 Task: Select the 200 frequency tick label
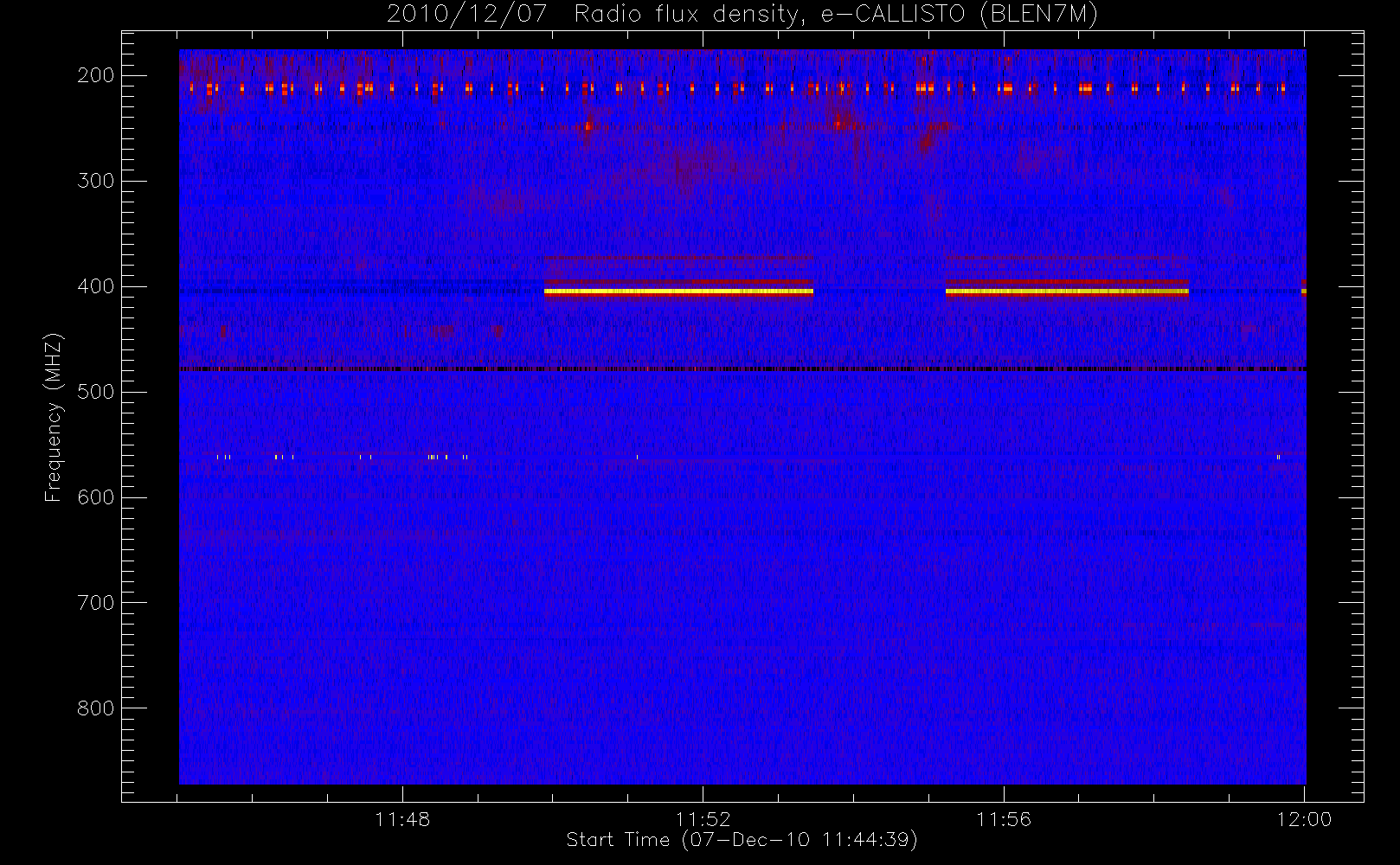click(x=96, y=75)
